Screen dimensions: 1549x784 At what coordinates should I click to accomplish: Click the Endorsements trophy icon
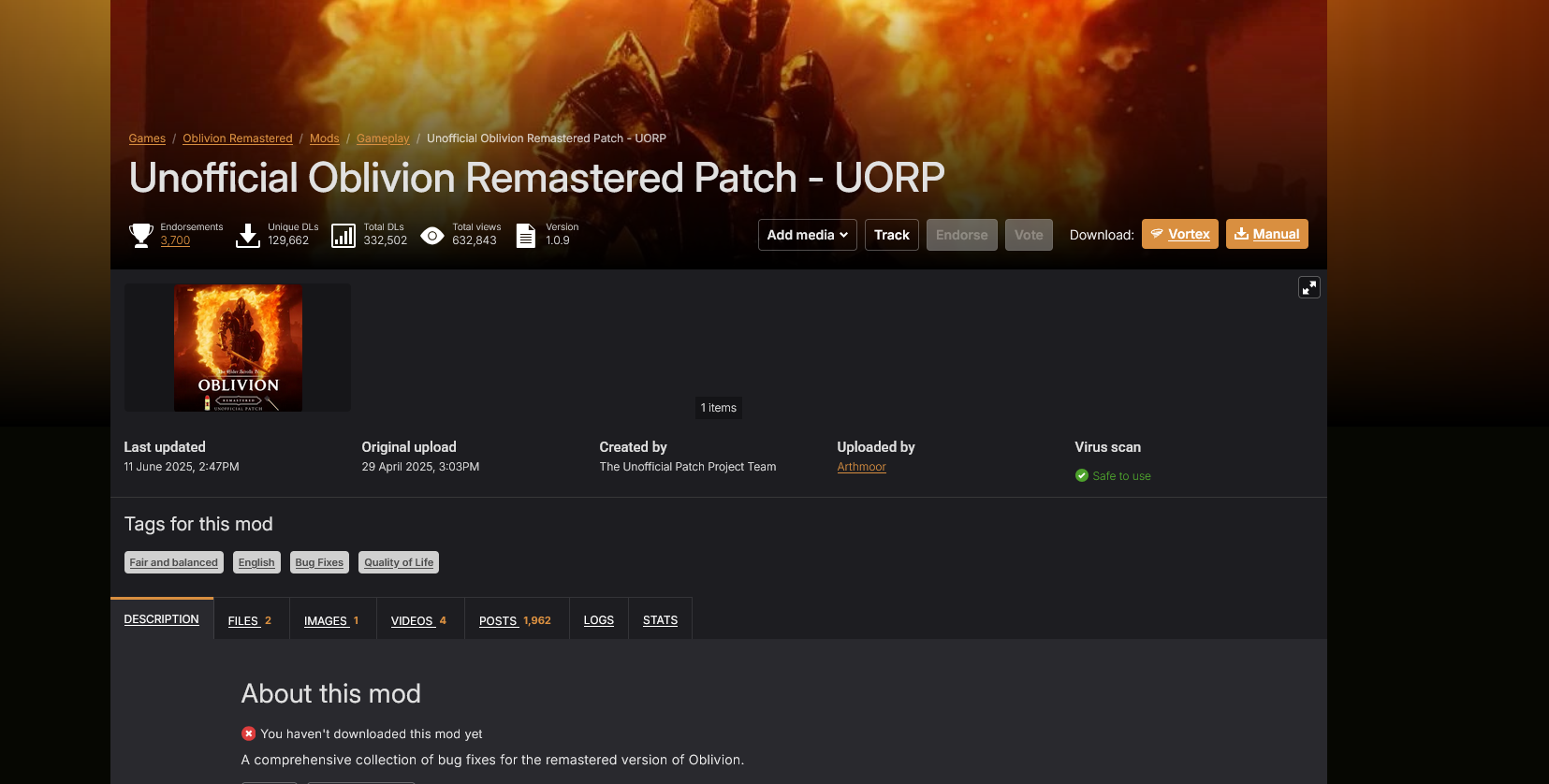coord(141,235)
